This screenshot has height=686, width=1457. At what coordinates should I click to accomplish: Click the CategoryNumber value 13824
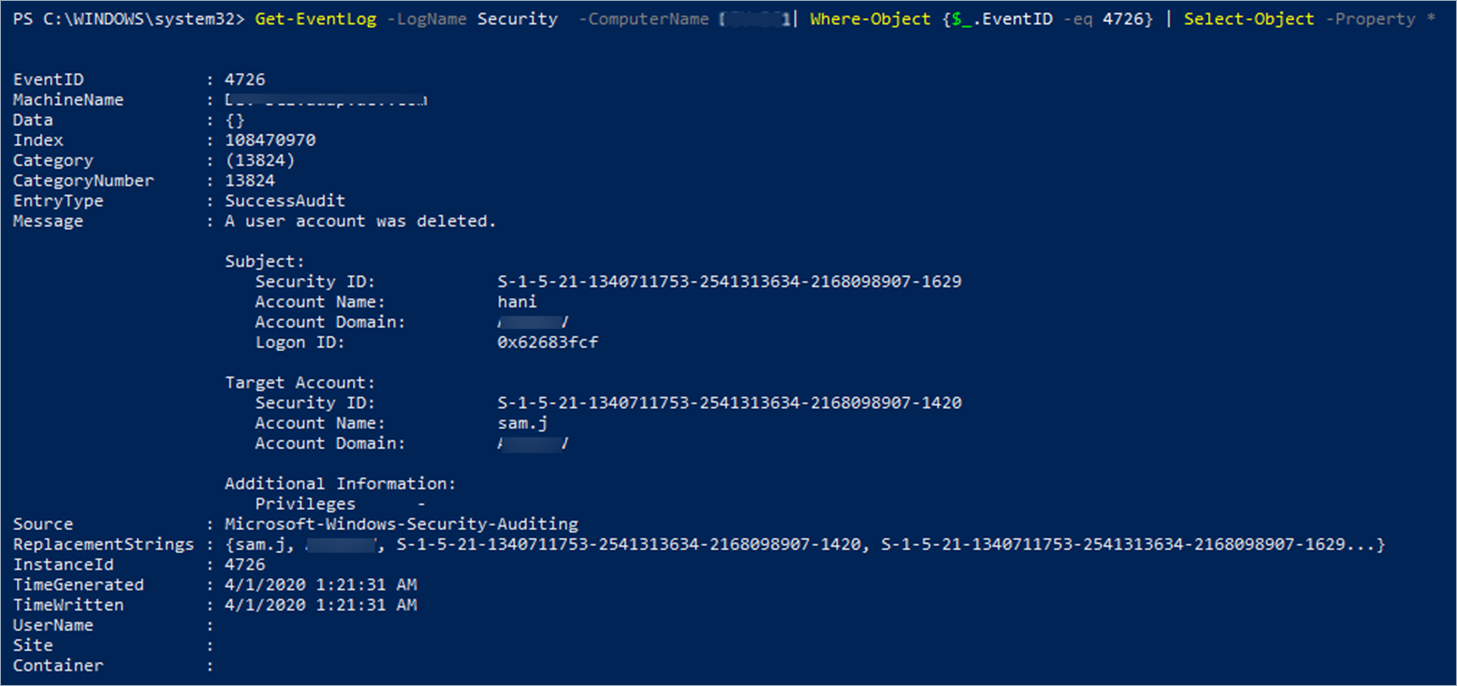click(250, 181)
